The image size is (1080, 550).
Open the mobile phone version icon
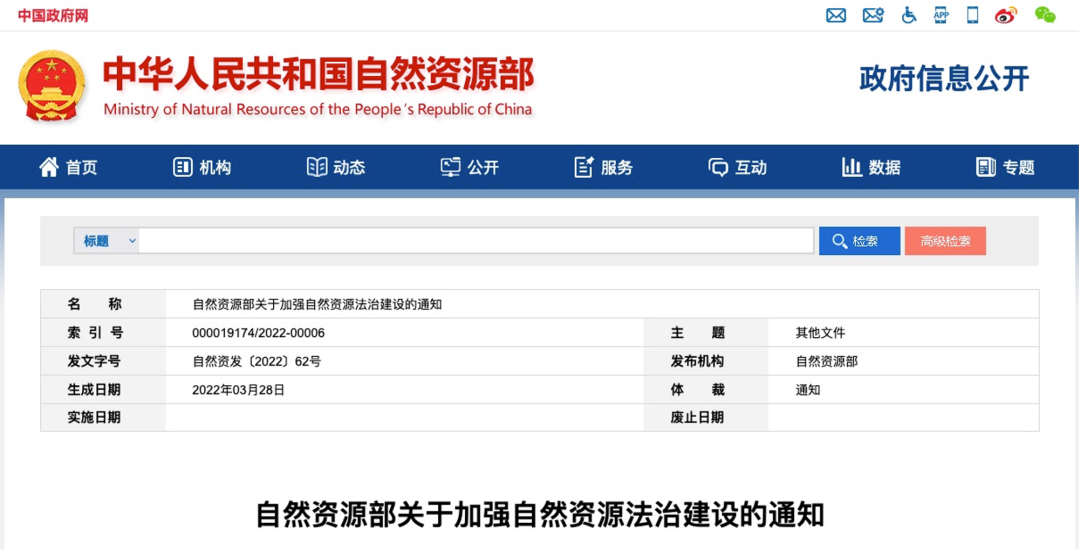tap(973, 15)
